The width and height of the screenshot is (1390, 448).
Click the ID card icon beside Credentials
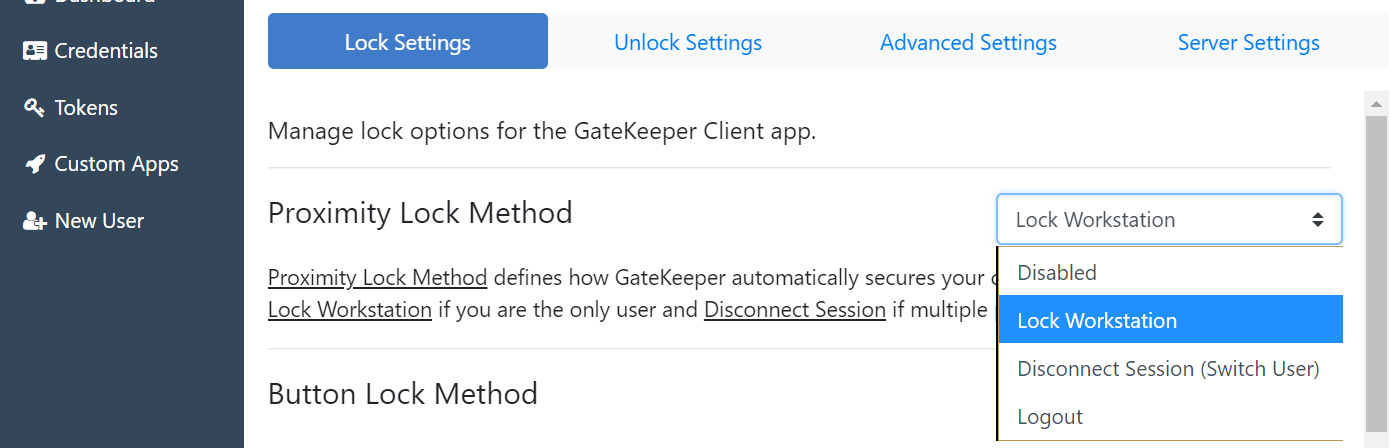pos(35,51)
